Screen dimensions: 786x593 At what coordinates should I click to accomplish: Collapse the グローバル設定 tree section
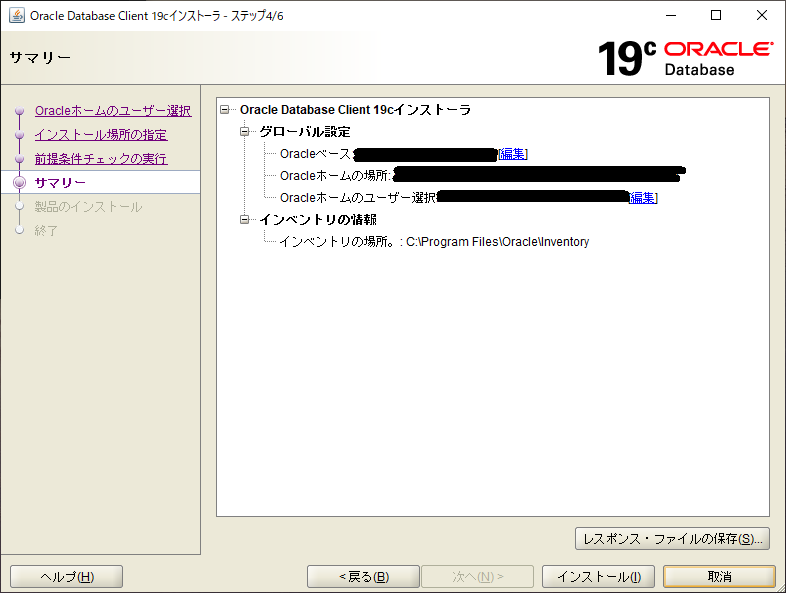(x=245, y=132)
